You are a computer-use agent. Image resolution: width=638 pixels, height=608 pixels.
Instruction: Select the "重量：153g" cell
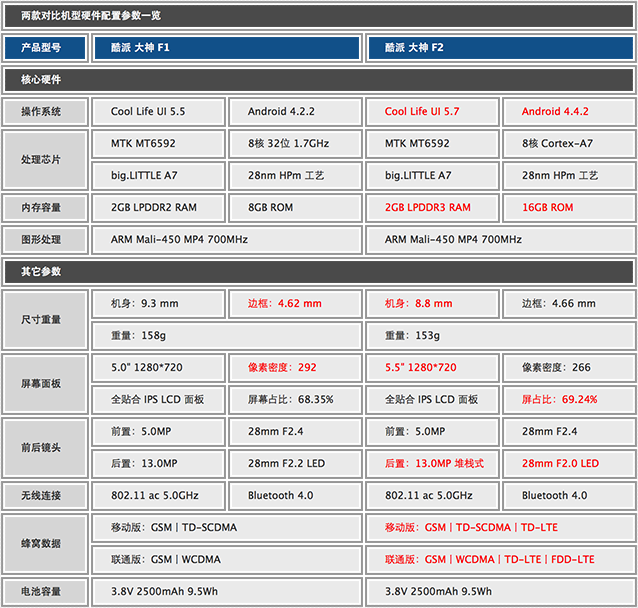click(500, 336)
